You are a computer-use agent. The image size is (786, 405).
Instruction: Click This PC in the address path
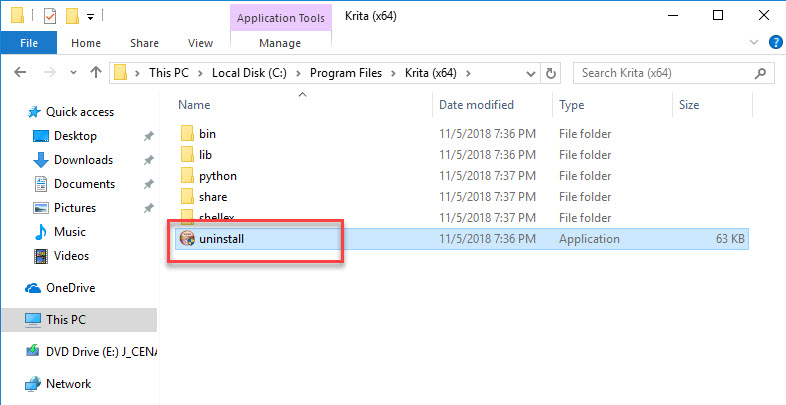(168, 73)
